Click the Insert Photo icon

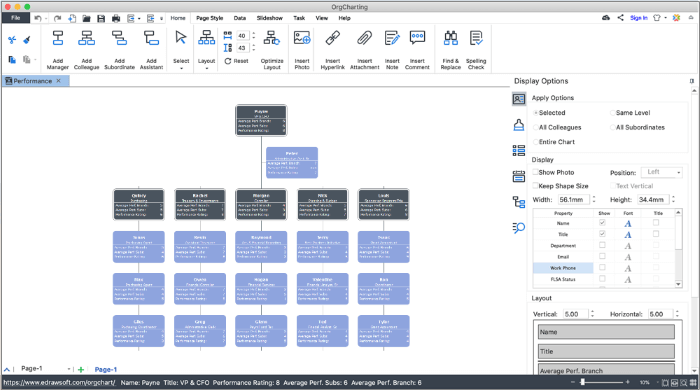point(302,38)
